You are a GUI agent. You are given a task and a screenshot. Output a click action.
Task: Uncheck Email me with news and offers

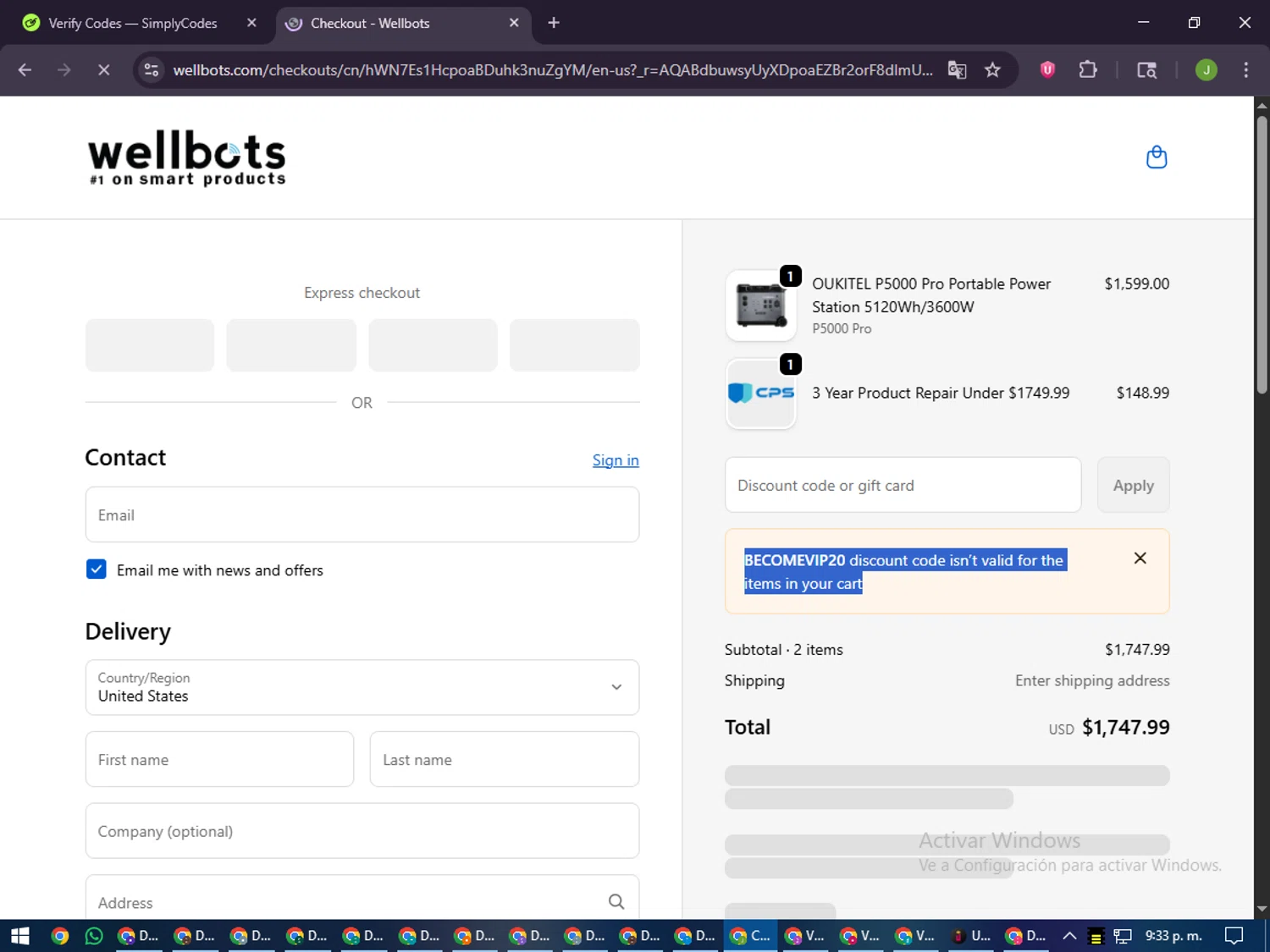click(x=97, y=570)
